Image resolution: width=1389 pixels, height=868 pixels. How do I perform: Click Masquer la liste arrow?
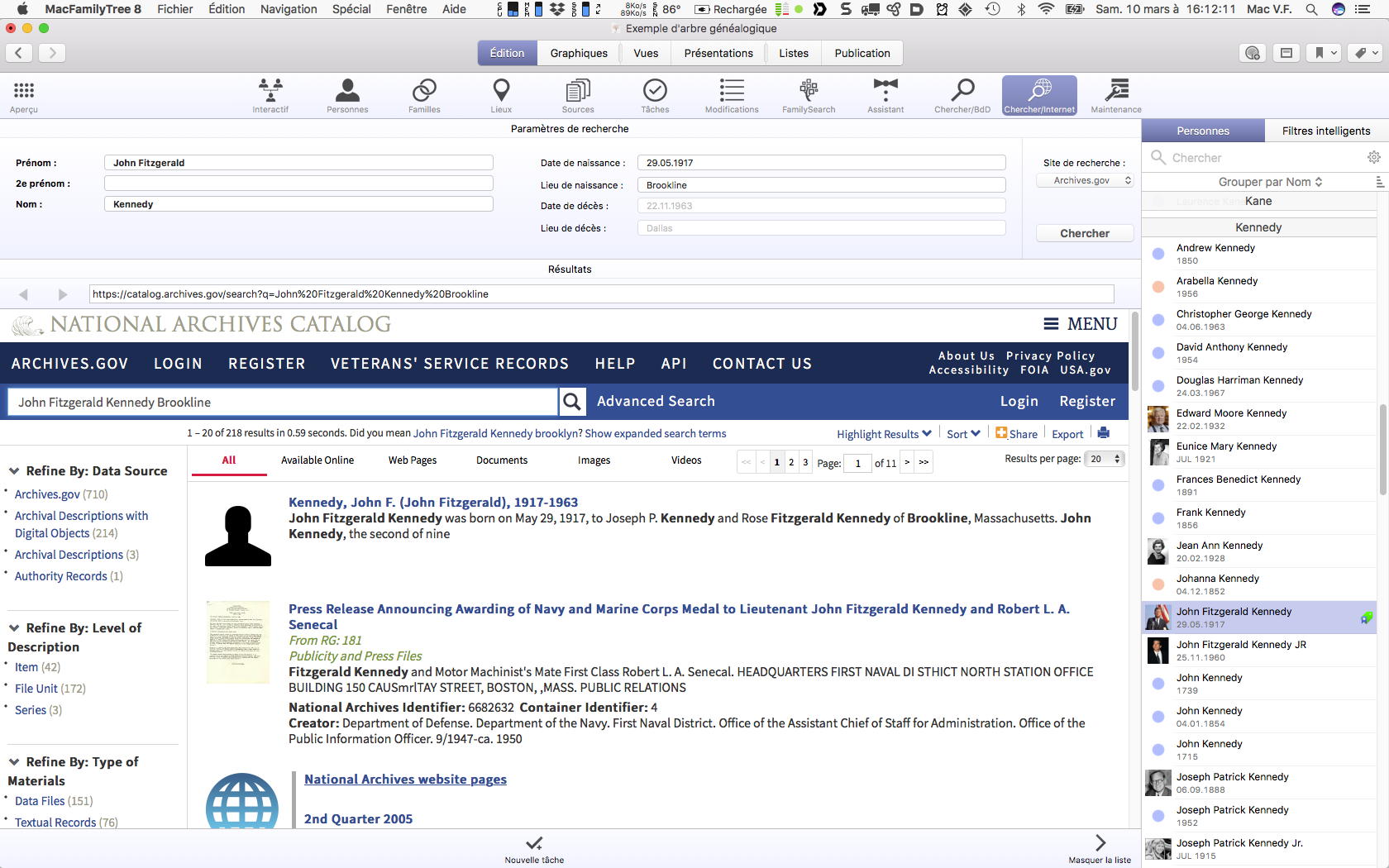[x=1100, y=842]
